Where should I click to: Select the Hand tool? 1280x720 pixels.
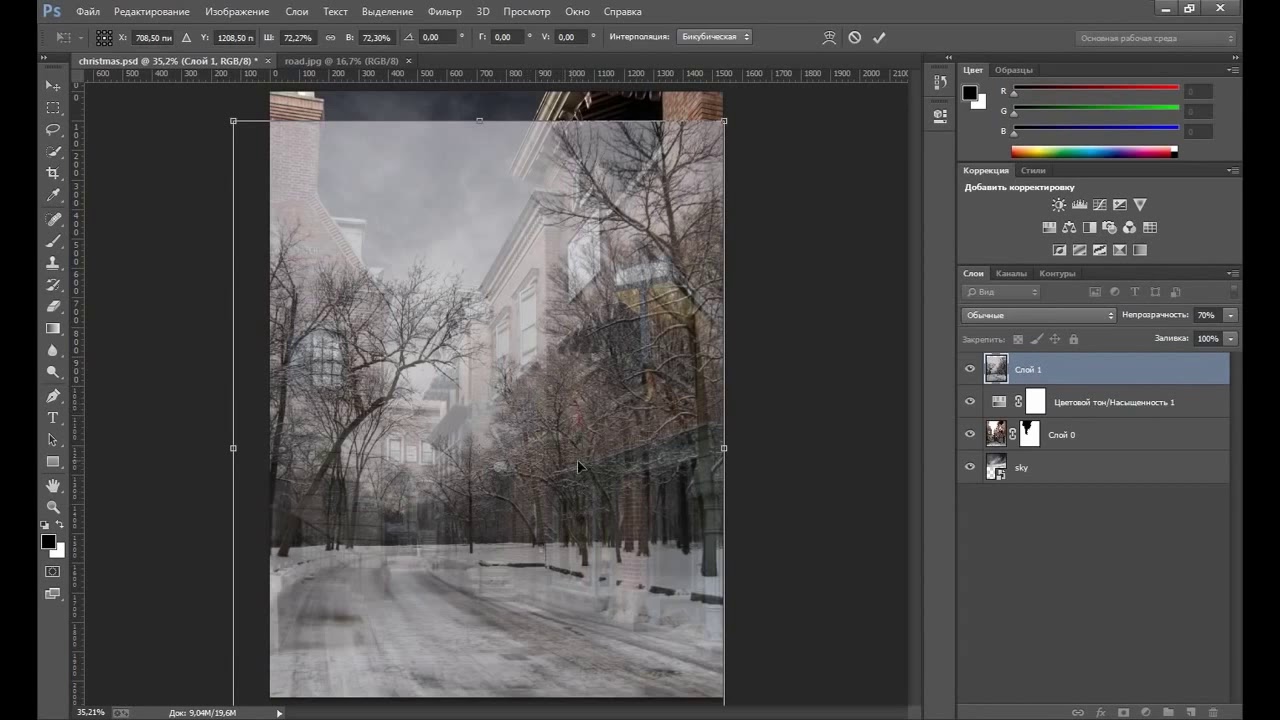pyautogui.click(x=53, y=485)
